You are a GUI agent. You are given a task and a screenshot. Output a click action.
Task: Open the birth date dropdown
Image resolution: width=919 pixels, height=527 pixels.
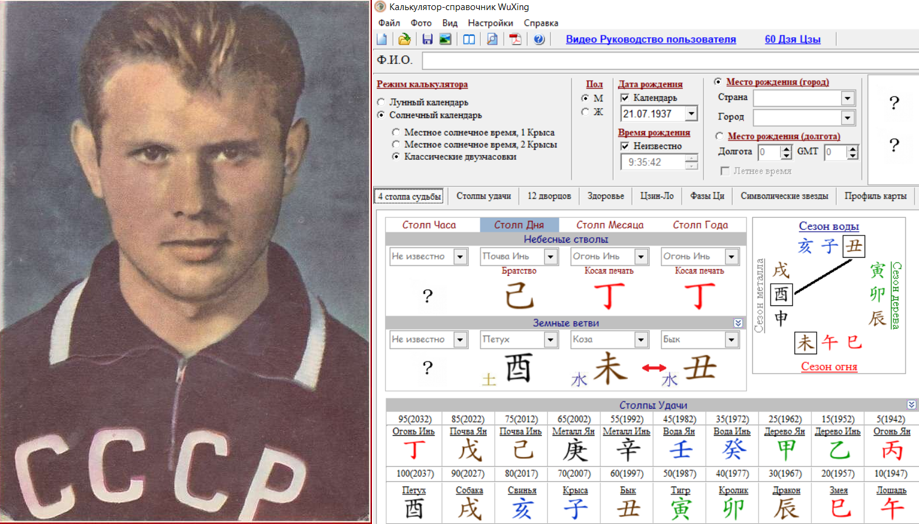click(692, 113)
